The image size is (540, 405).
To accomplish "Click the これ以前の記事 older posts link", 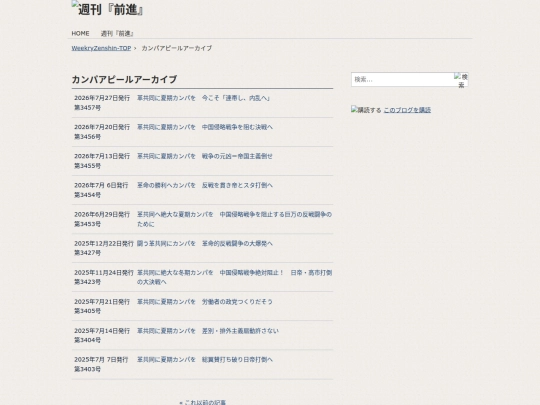I will (x=202, y=402).
